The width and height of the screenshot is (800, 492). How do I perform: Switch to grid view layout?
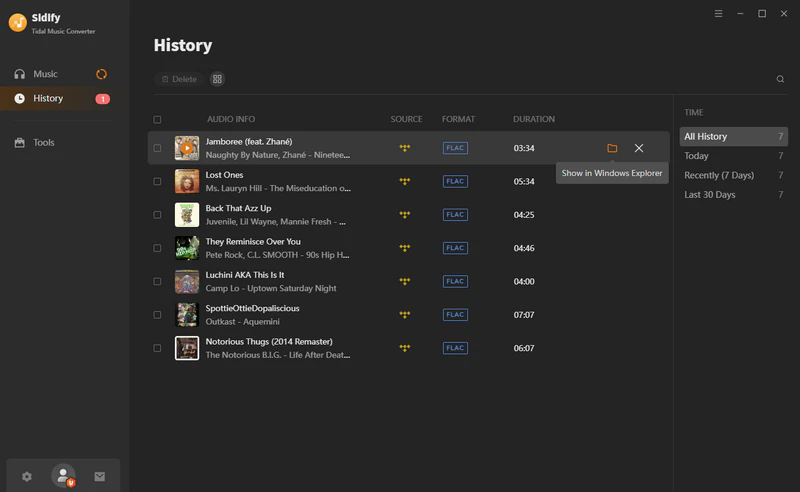click(x=217, y=79)
